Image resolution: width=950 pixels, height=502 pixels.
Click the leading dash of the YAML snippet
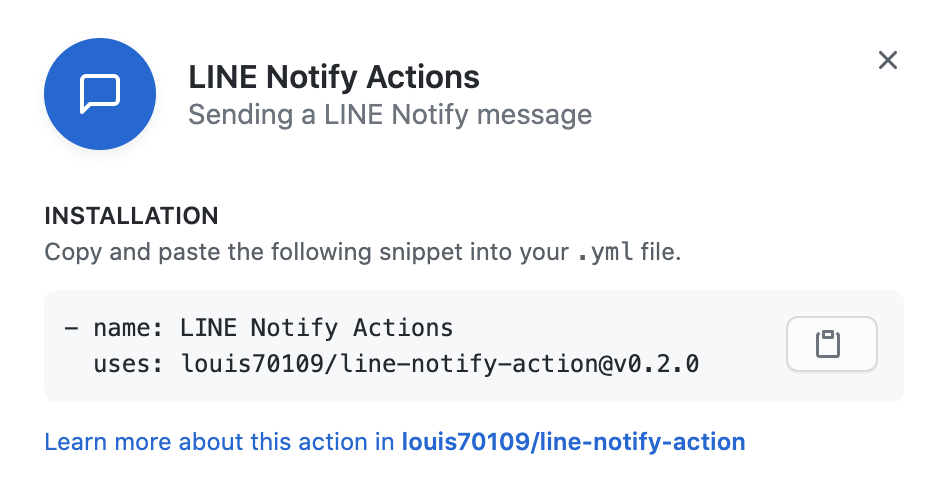[71, 328]
